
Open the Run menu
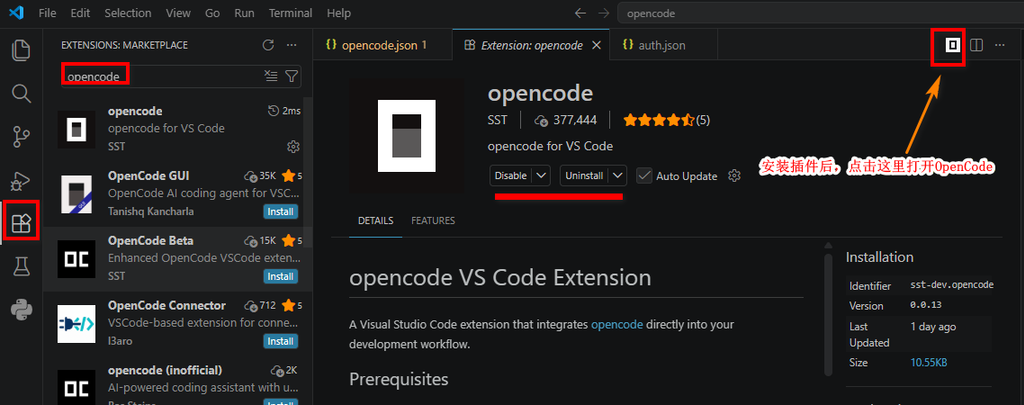click(246, 13)
